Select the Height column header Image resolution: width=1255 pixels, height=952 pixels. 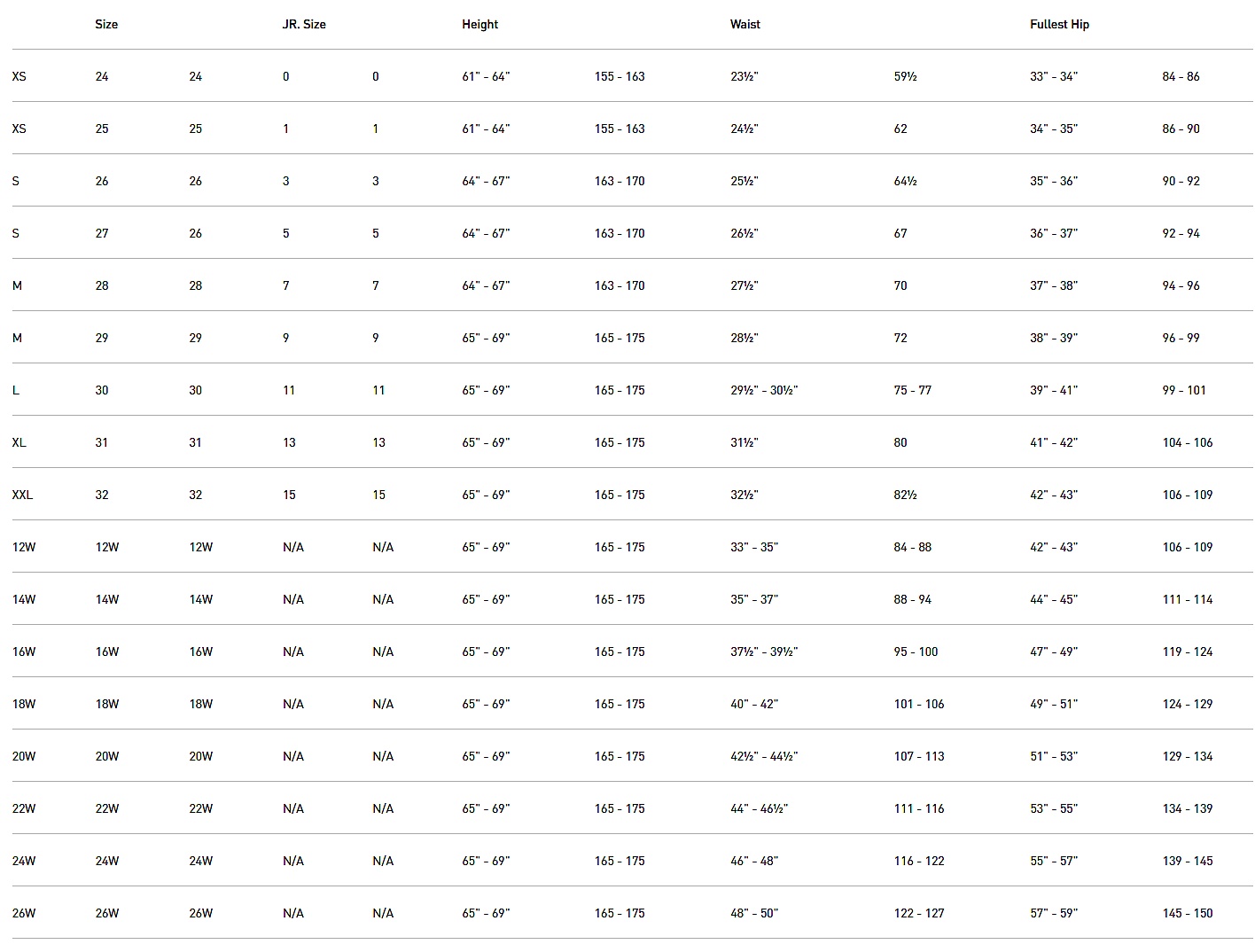[x=479, y=25]
